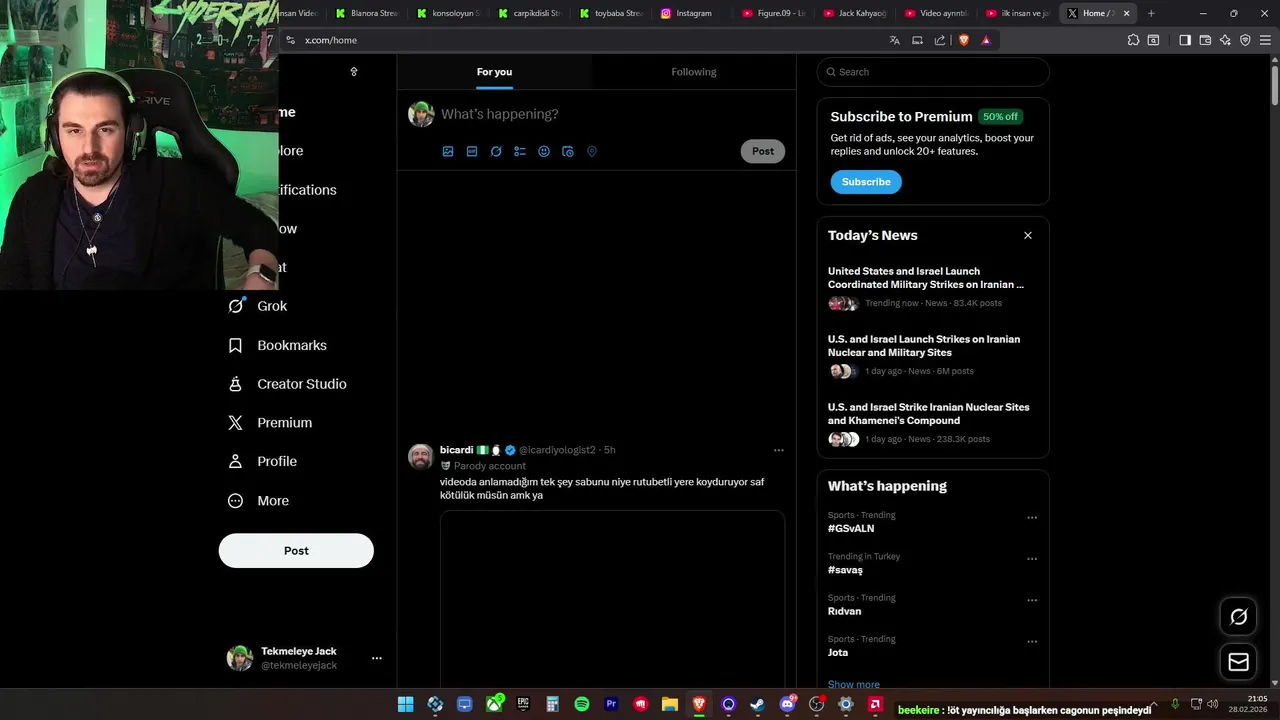The height and width of the screenshot is (720, 1280).
Task: Click the Windows Start button
Action: 405,704
